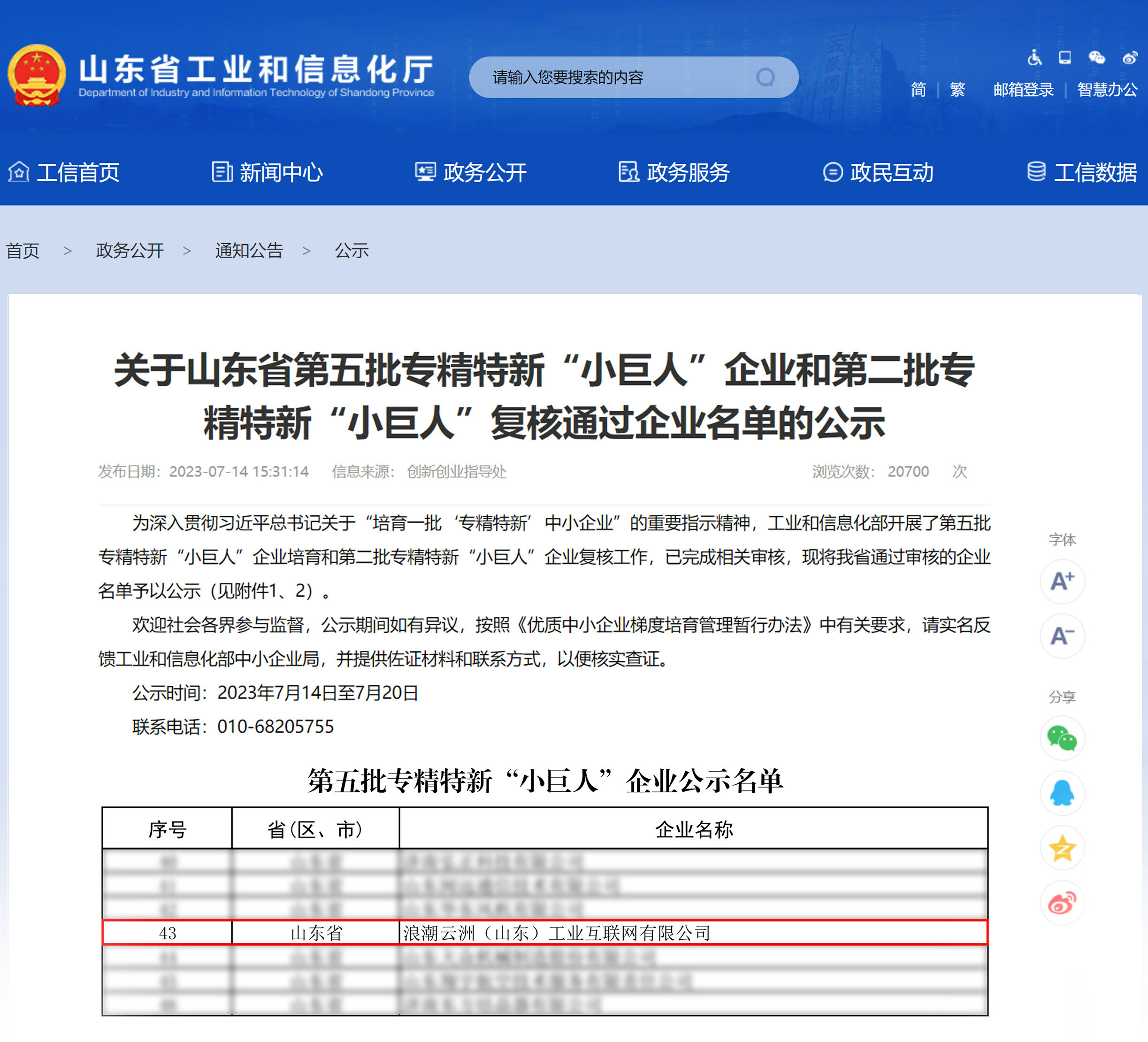Share article via WeChat sidebar icon
Screen dimensions: 1148x1042
[x=1062, y=738]
